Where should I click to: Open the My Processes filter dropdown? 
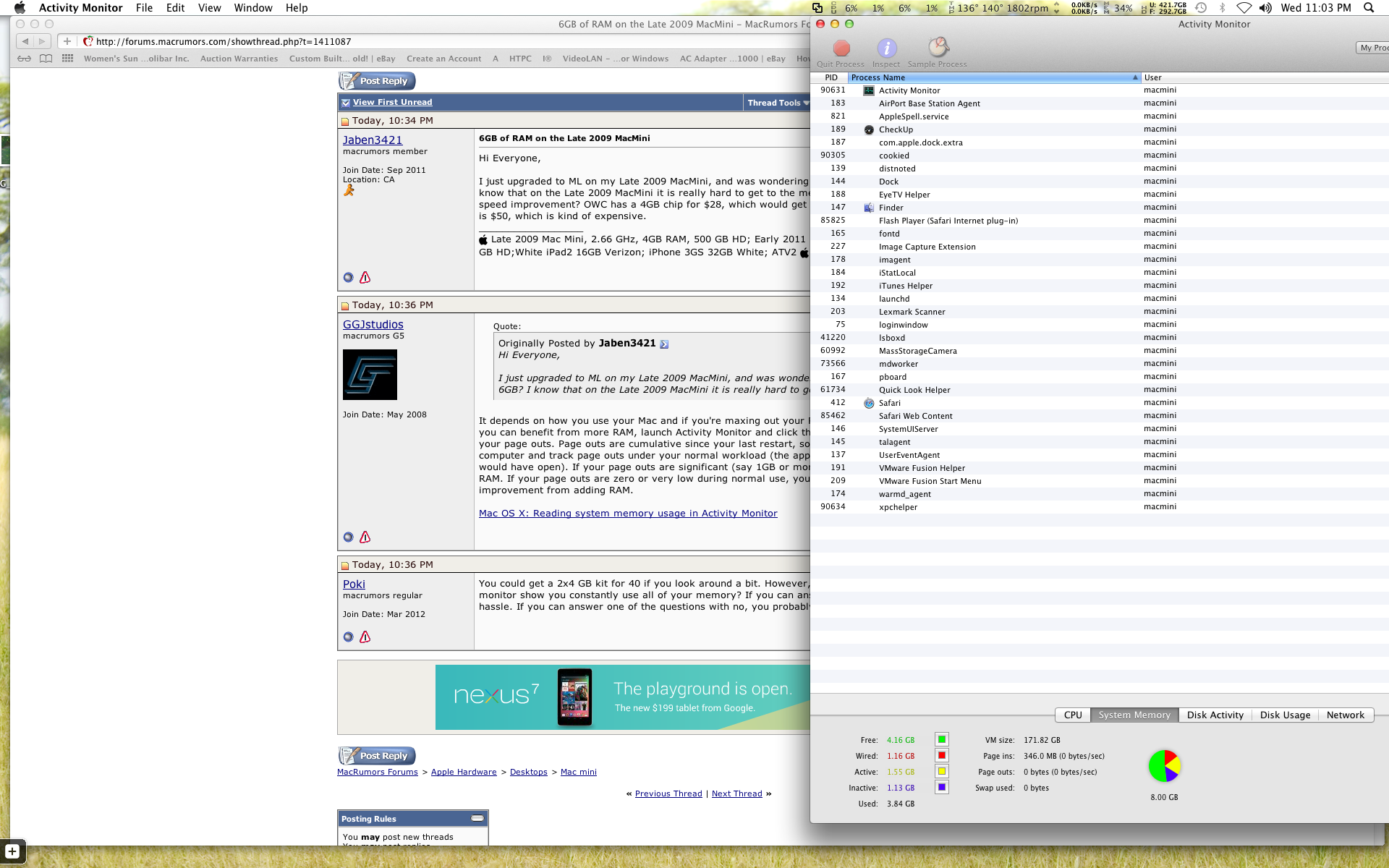(x=1372, y=48)
